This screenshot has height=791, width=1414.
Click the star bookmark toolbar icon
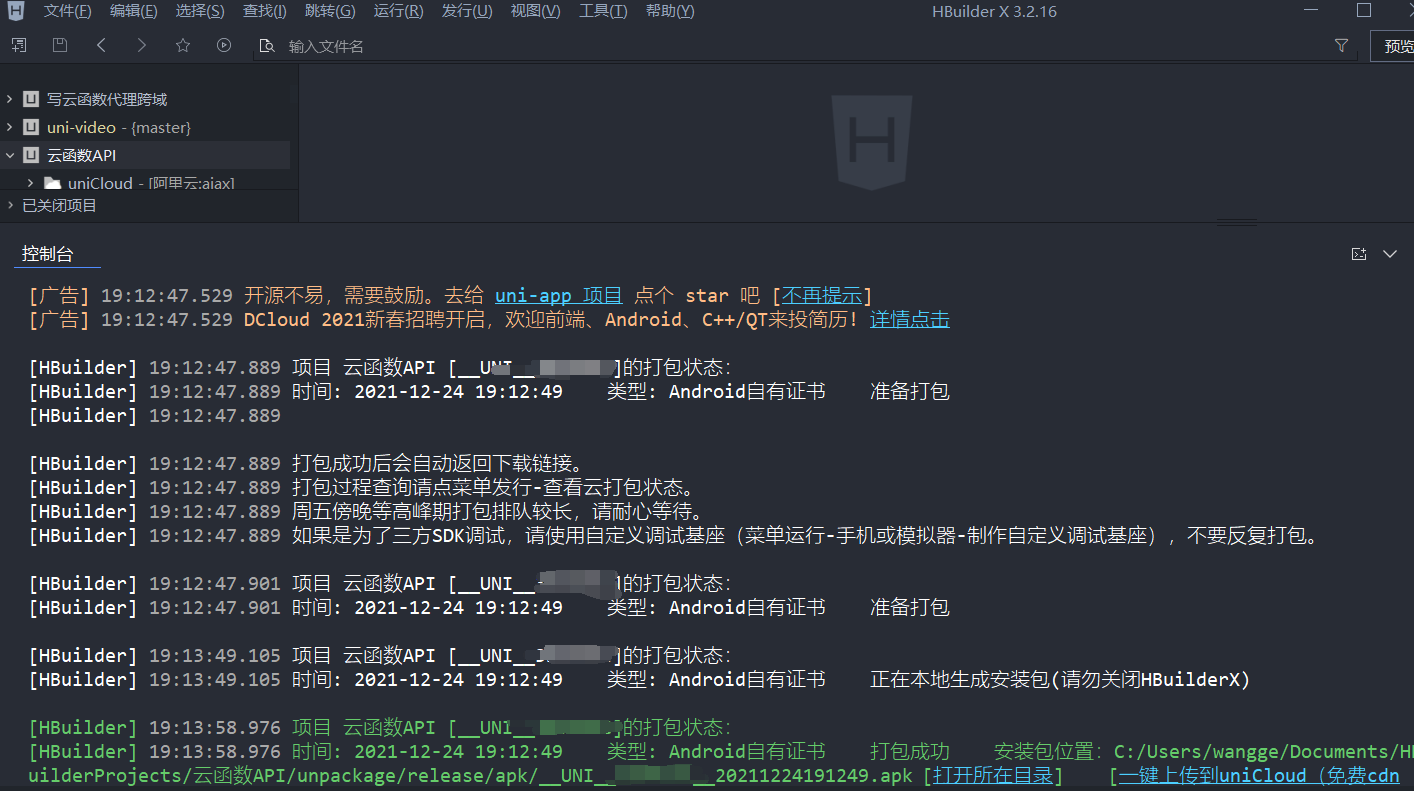click(x=182, y=45)
